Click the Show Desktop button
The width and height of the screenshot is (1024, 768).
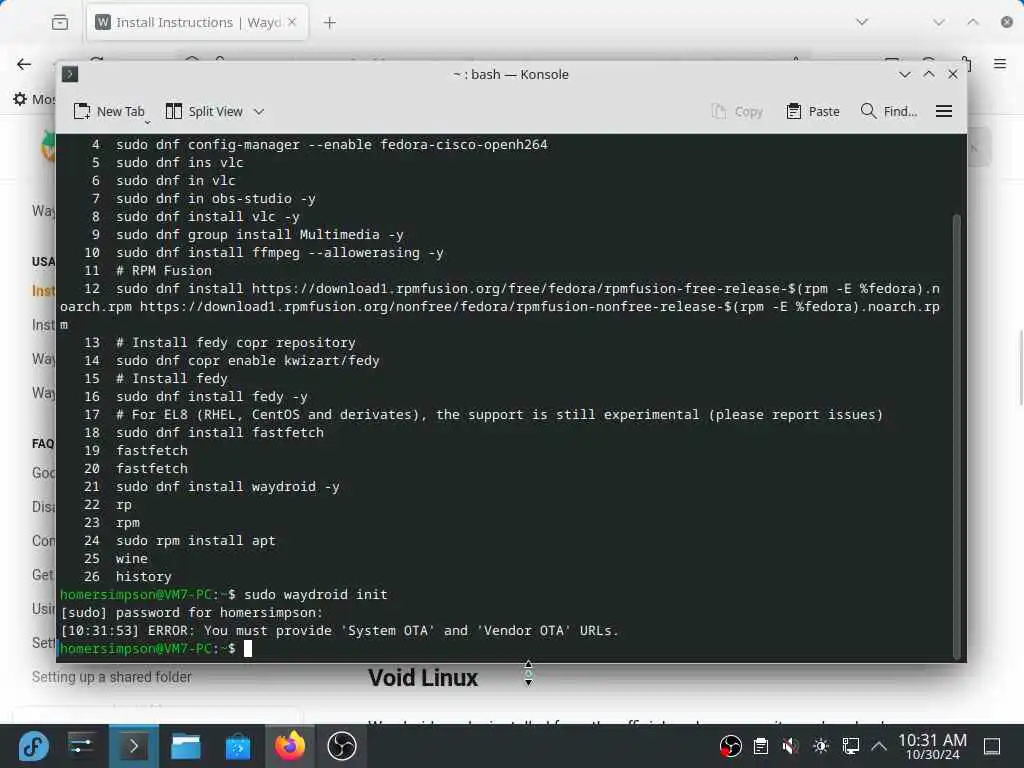point(992,746)
